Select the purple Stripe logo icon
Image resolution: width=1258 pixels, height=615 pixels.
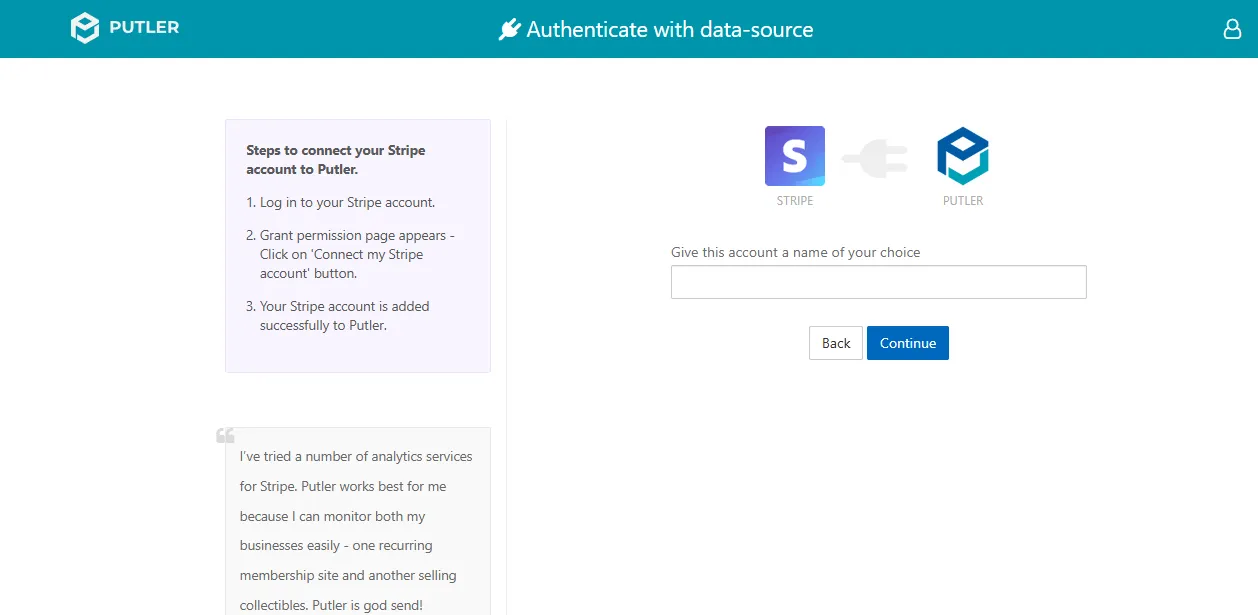[795, 156]
